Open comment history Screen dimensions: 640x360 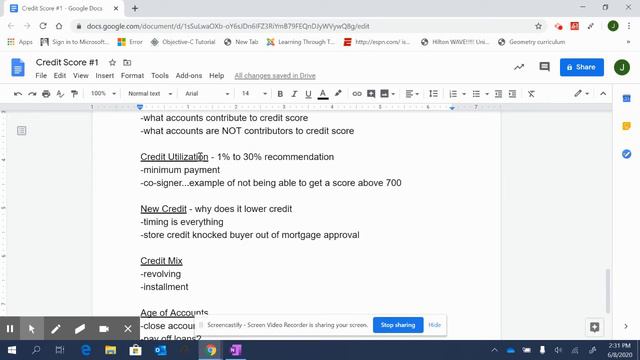tap(544, 67)
